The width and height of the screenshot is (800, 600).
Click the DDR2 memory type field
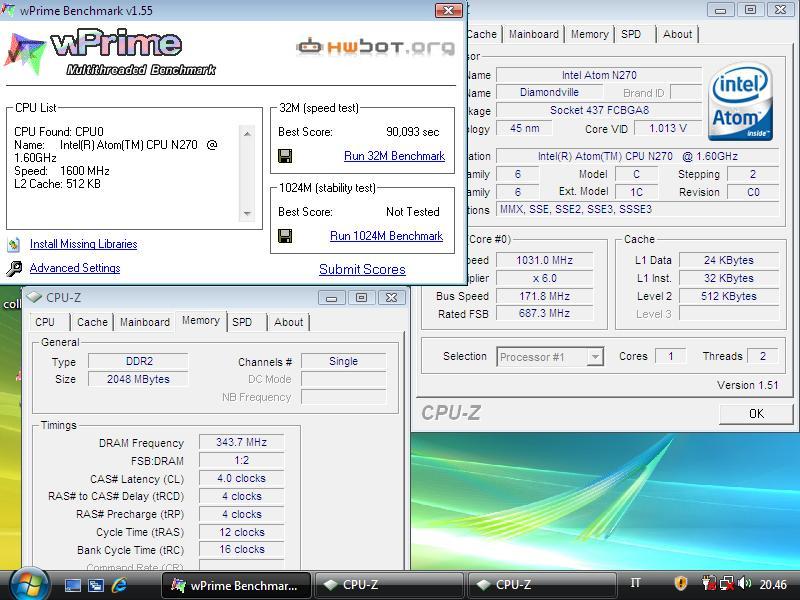(x=138, y=361)
